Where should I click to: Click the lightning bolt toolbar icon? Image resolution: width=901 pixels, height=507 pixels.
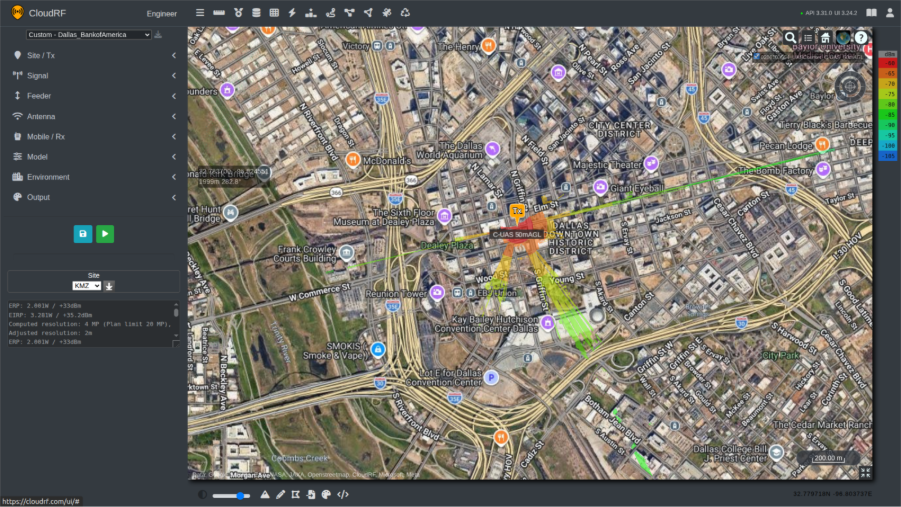click(292, 13)
